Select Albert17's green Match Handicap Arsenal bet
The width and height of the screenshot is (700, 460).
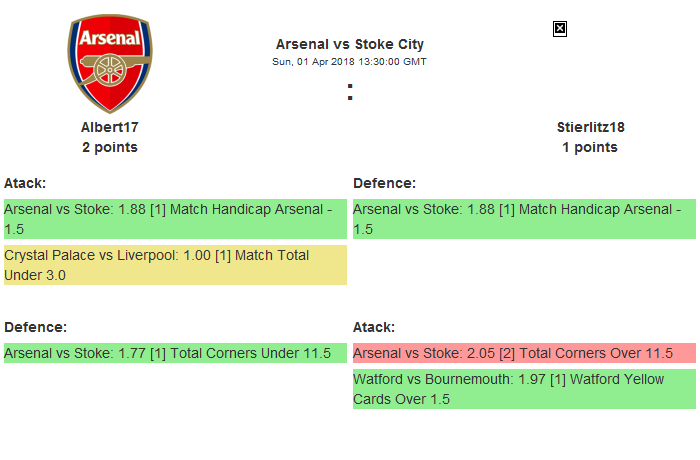tap(175, 219)
